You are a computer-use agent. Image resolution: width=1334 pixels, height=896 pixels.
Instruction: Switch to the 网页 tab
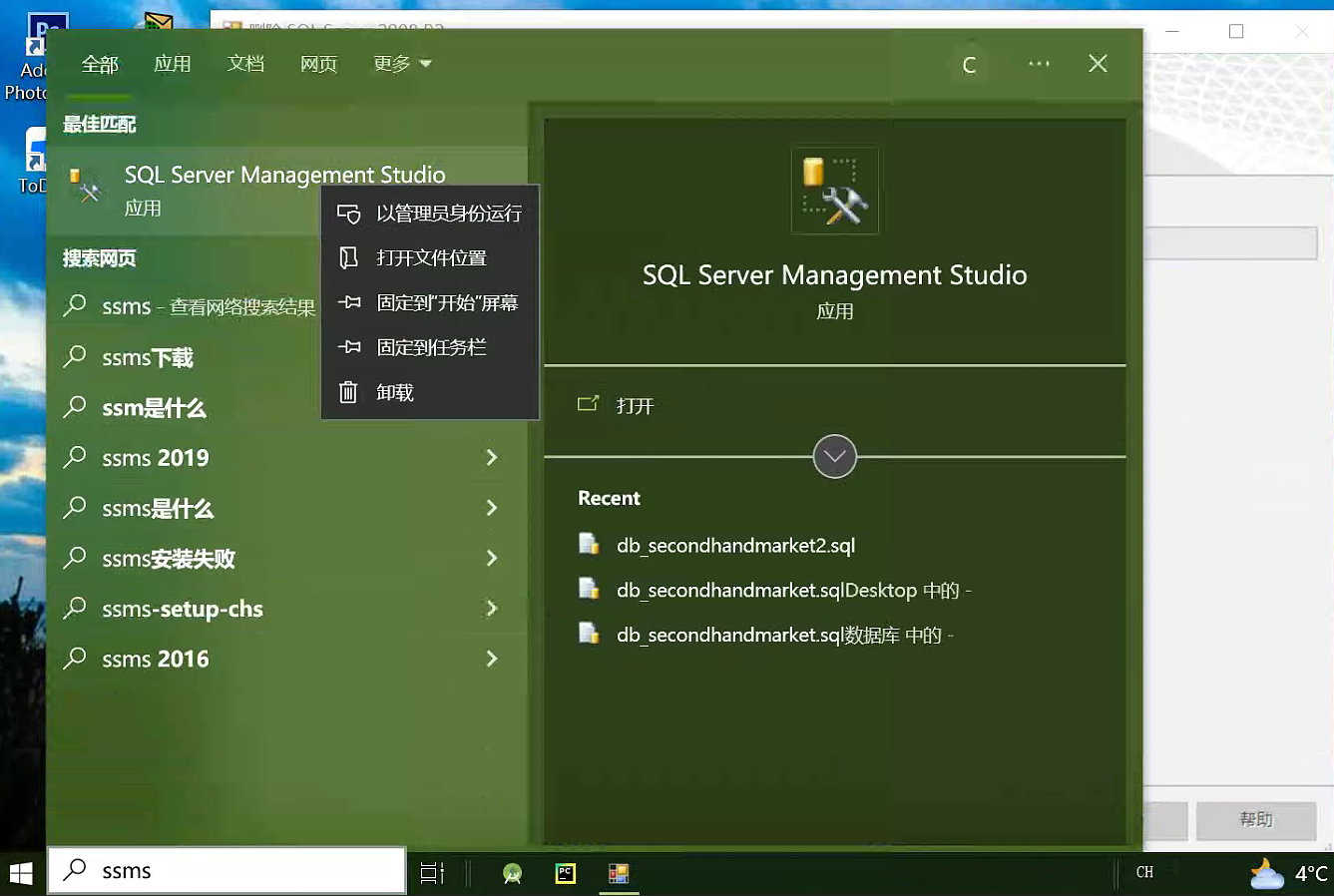(x=319, y=65)
